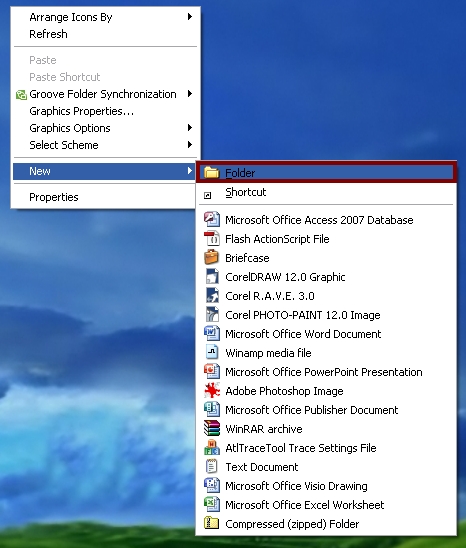Click the Publisher Document icon
466x548 pixels.
point(212,409)
